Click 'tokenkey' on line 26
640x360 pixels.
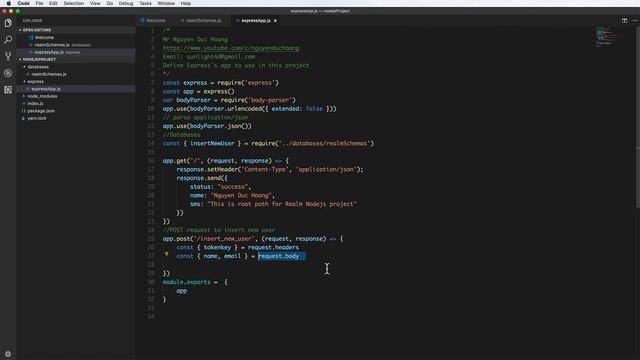pyautogui.click(x=217, y=247)
